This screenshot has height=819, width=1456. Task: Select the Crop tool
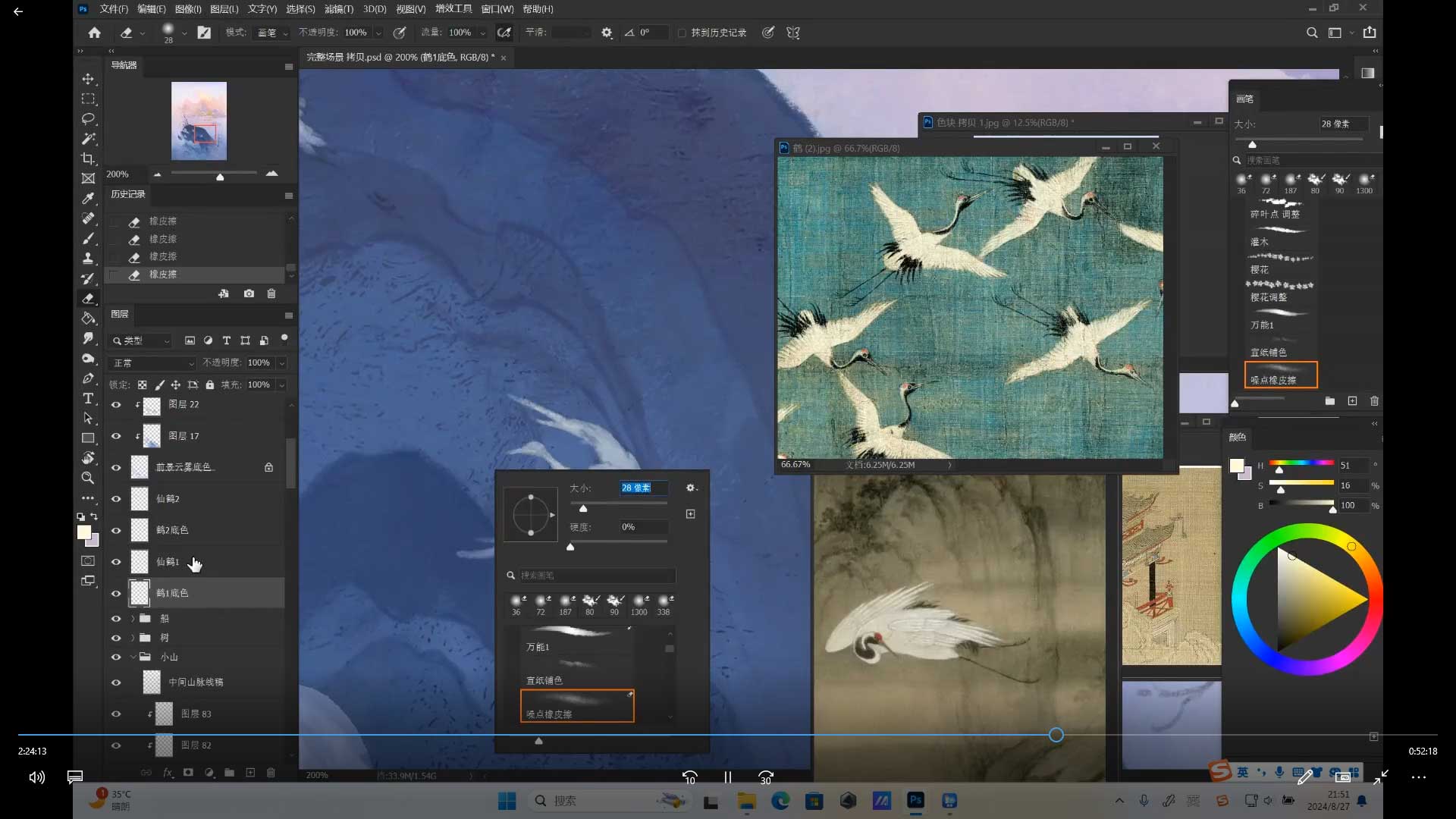88,158
